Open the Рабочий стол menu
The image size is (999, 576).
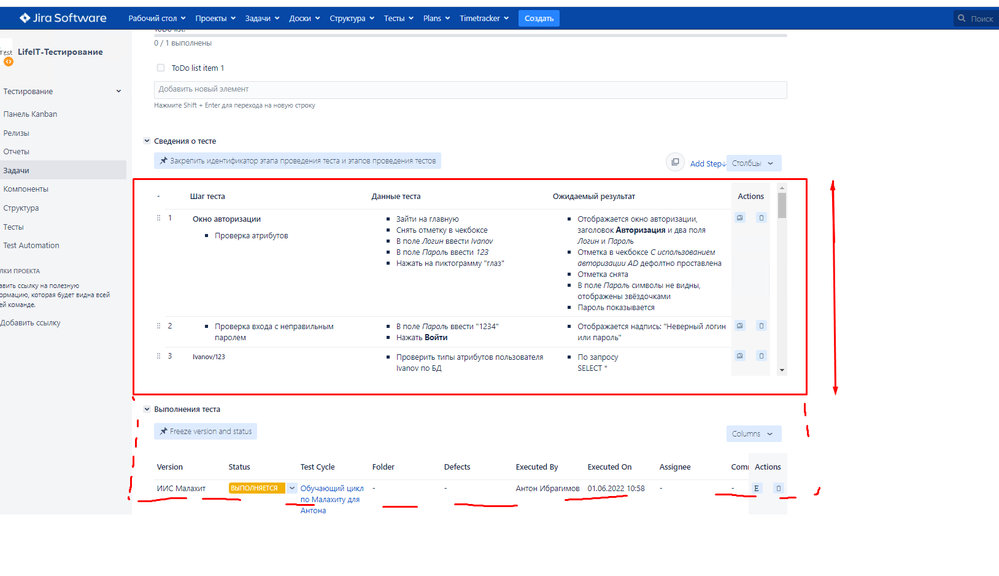coord(157,18)
